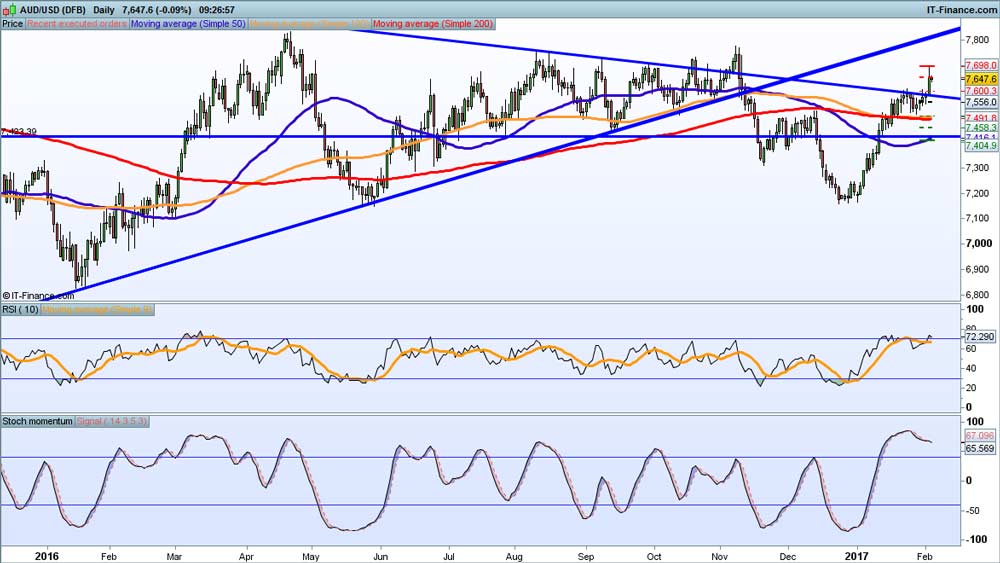Open the IT-Finance.com link at top right
The height and width of the screenshot is (563, 1000).
tap(962, 10)
